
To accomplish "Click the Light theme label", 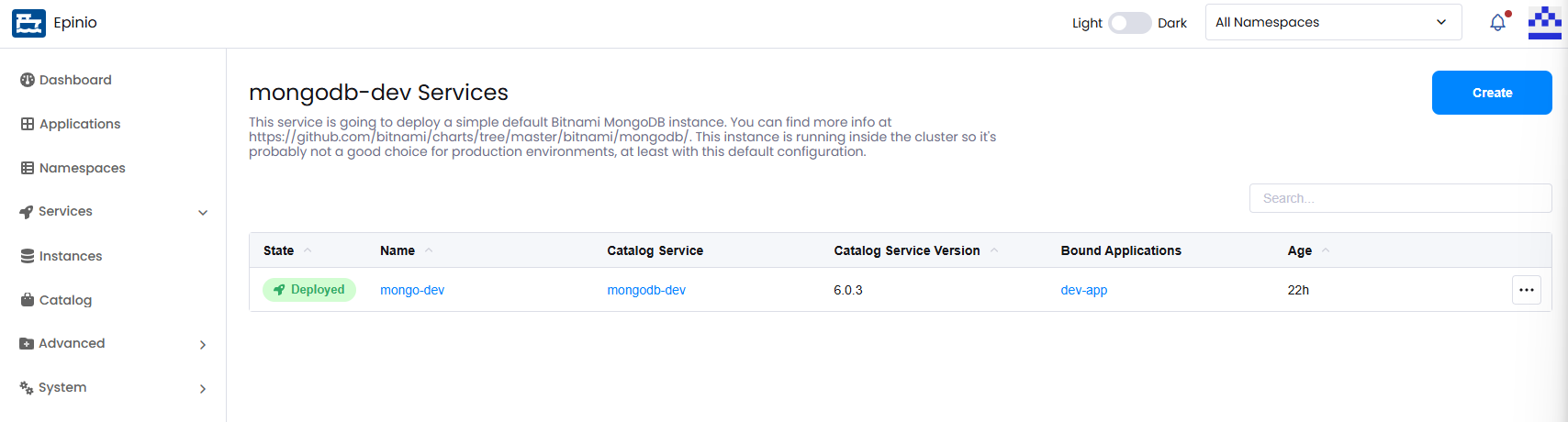I will point(1087,23).
